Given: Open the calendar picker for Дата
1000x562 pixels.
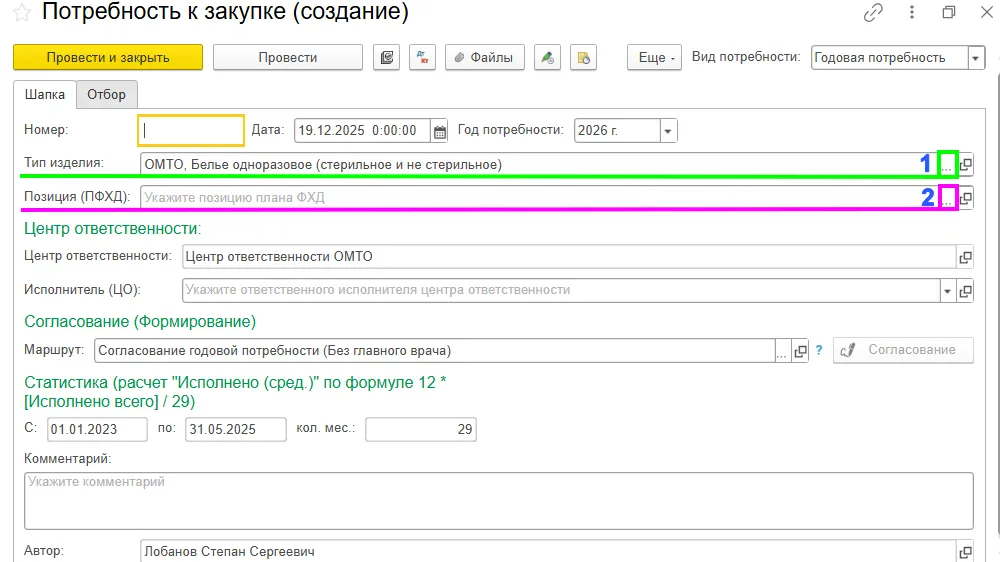Looking at the screenshot, I should click(x=439, y=131).
